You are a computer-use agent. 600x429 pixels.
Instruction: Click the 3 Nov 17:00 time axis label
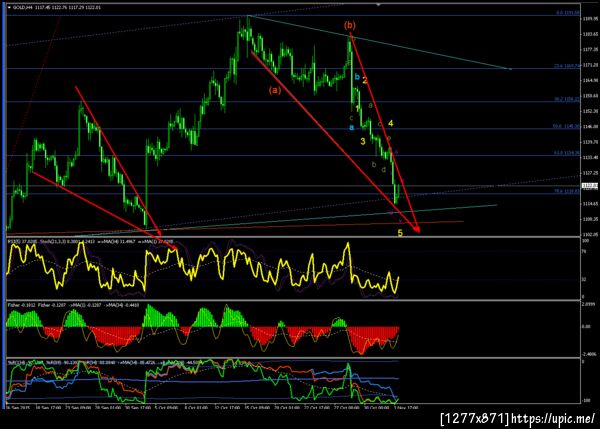406,408
